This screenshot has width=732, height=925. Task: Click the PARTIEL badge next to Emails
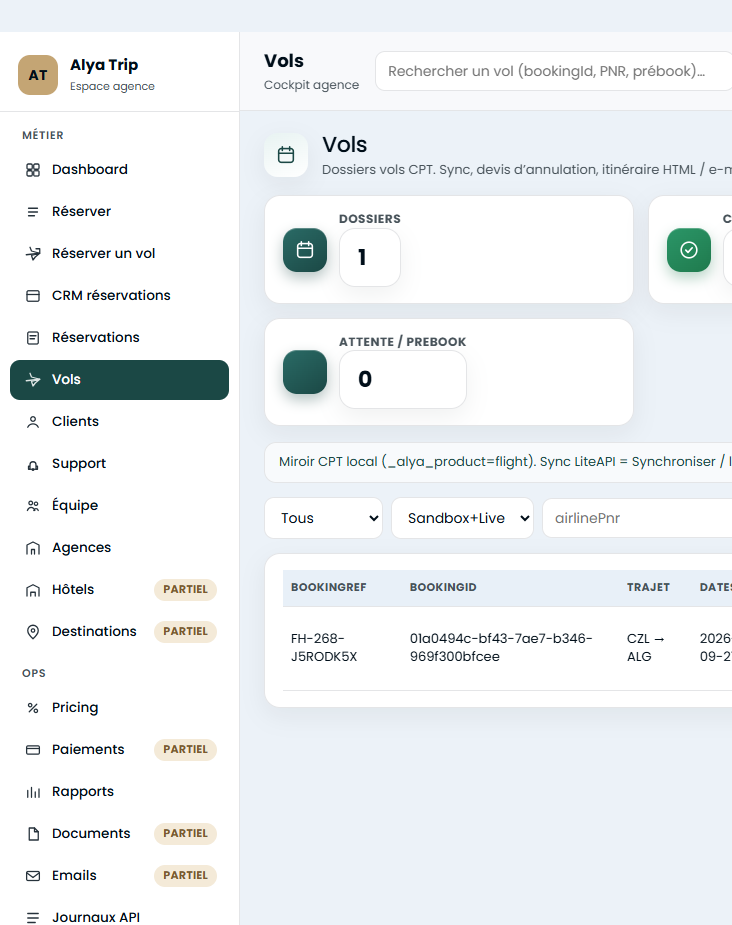click(x=185, y=875)
